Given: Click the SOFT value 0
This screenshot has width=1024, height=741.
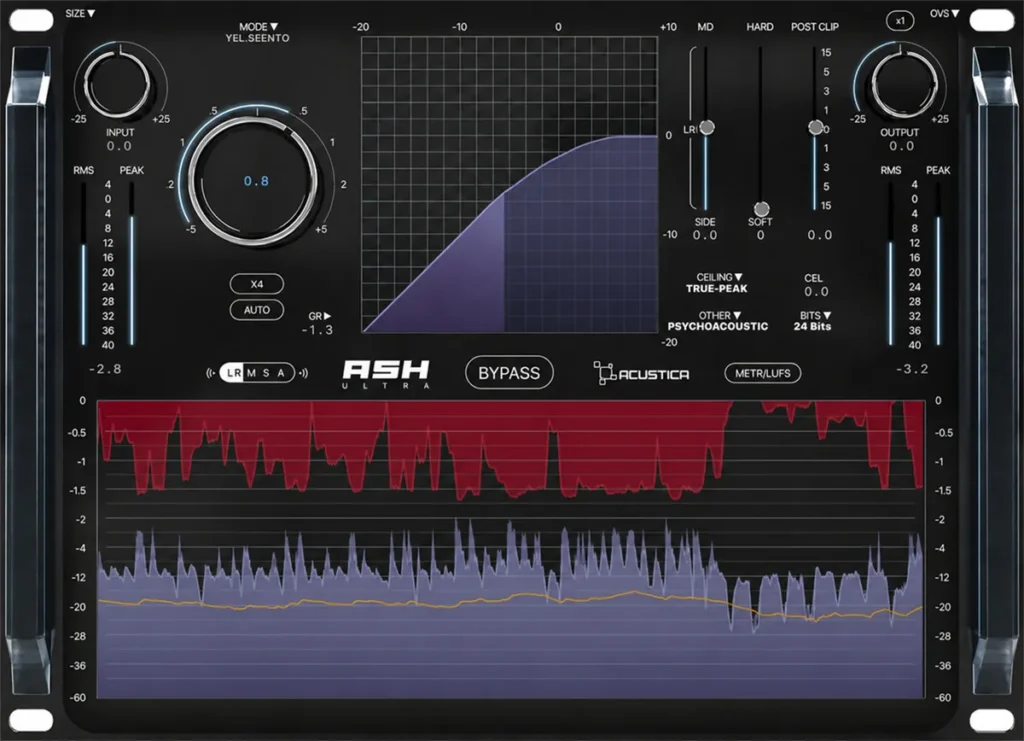Looking at the screenshot, I should click(x=760, y=235).
